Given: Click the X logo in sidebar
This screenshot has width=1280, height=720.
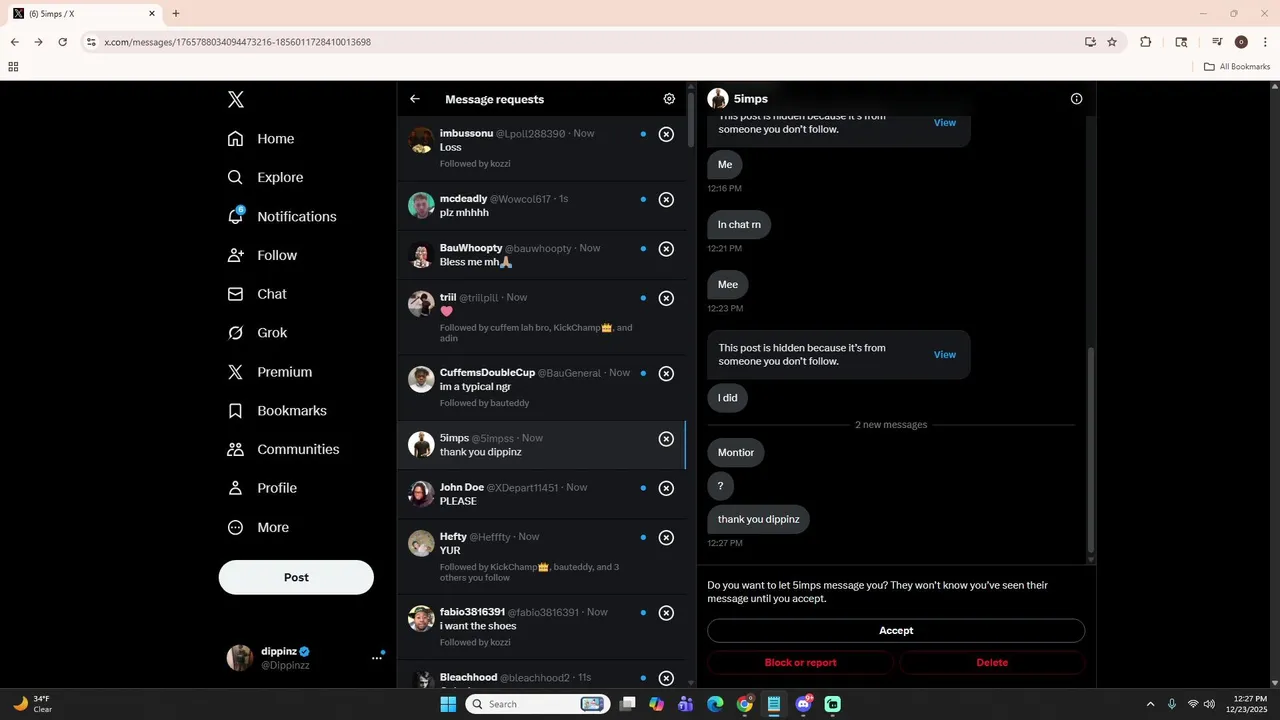Looking at the screenshot, I should pyautogui.click(x=236, y=99).
